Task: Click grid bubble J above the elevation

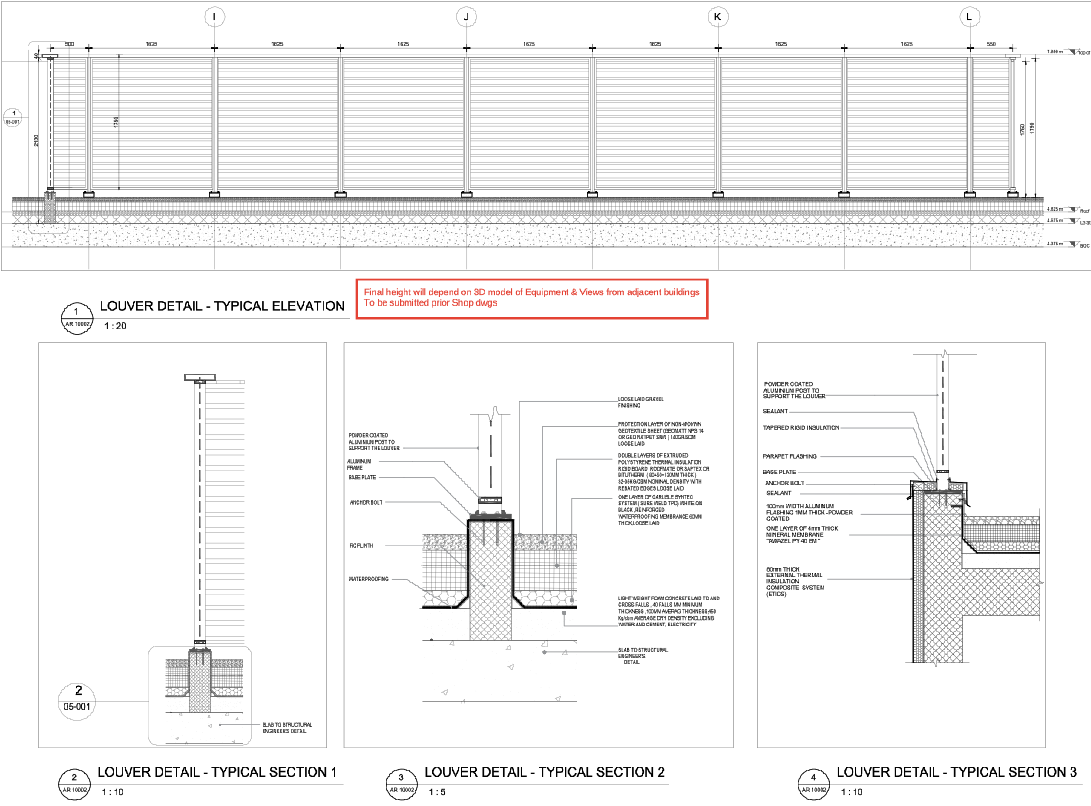Action: coord(466,17)
